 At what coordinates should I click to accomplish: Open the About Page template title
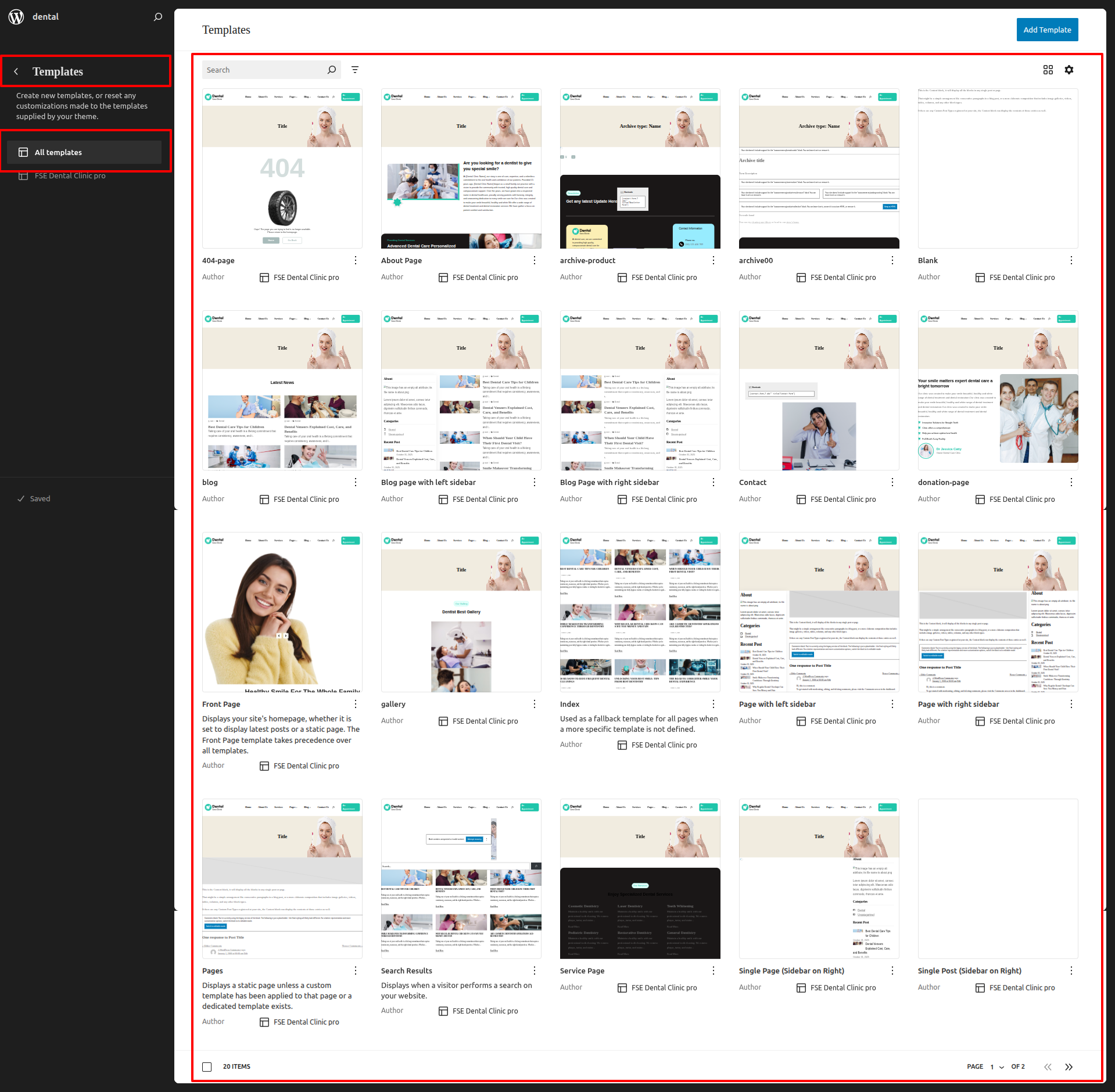[401, 260]
